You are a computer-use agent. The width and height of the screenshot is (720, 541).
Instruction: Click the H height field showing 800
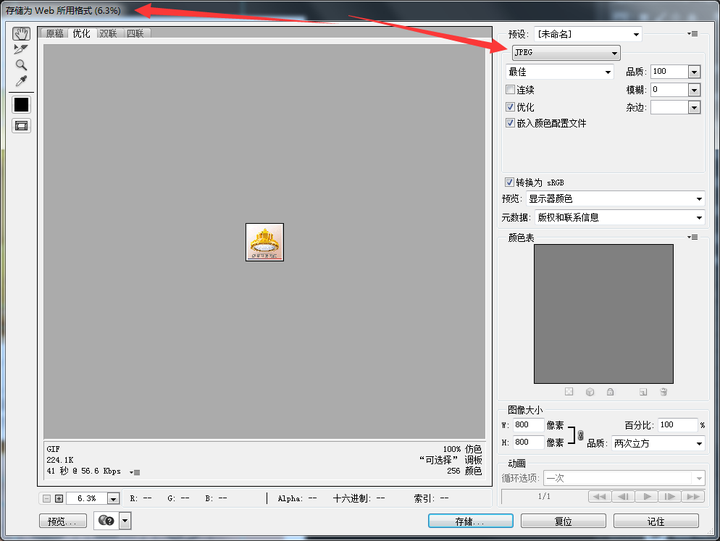(528, 442)
